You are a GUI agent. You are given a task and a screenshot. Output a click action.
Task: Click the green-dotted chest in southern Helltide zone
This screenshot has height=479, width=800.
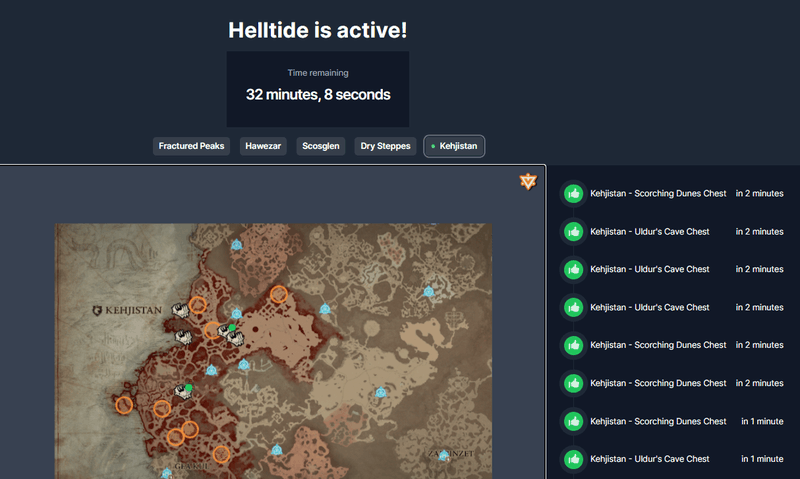pyautogui.click(x=183, y=391)
